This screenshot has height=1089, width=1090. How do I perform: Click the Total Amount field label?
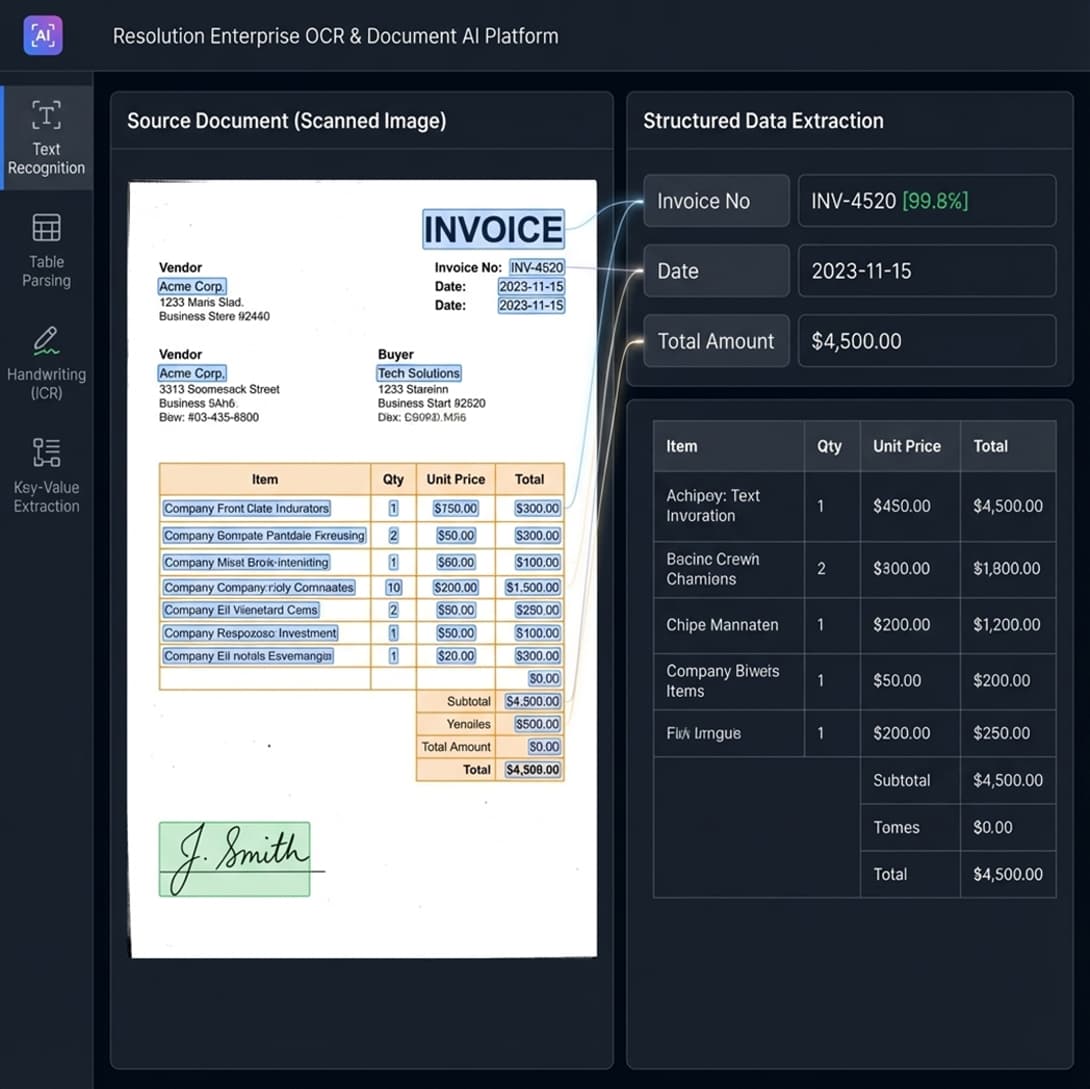(716, 341)
